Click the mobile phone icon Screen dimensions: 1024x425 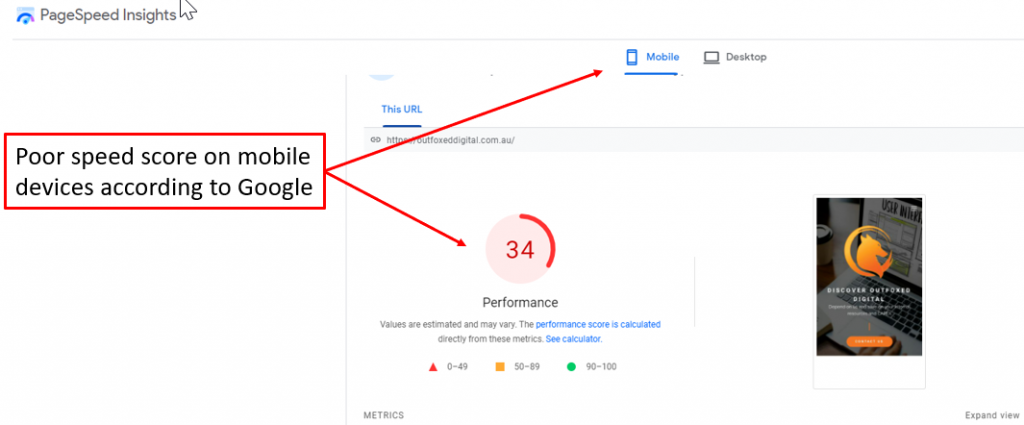632,57
